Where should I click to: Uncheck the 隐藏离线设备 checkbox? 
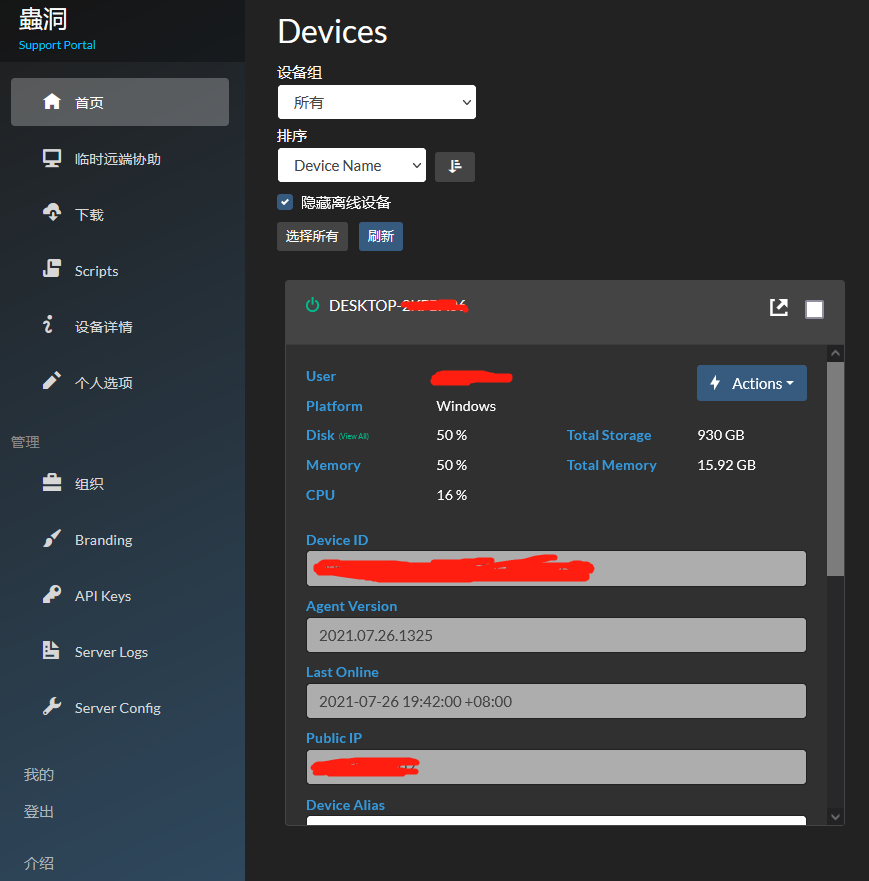285,202
